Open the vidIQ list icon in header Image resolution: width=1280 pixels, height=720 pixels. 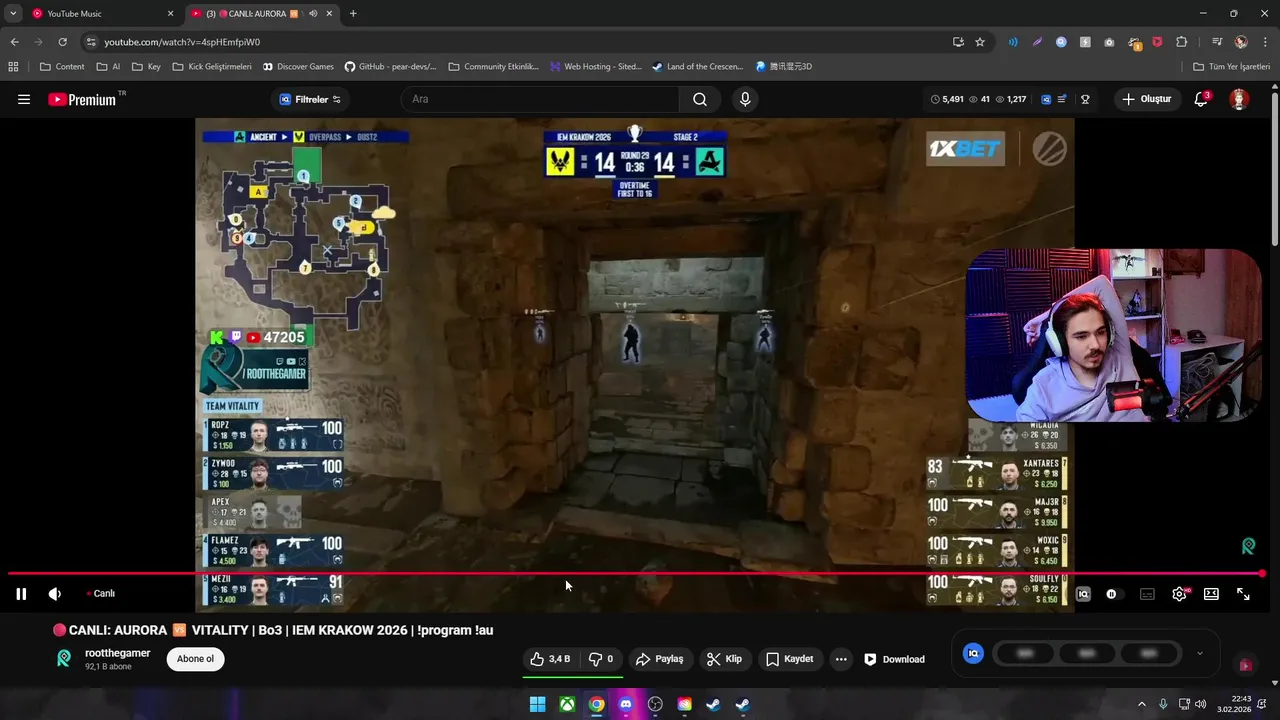click(x=1062, y=99)
